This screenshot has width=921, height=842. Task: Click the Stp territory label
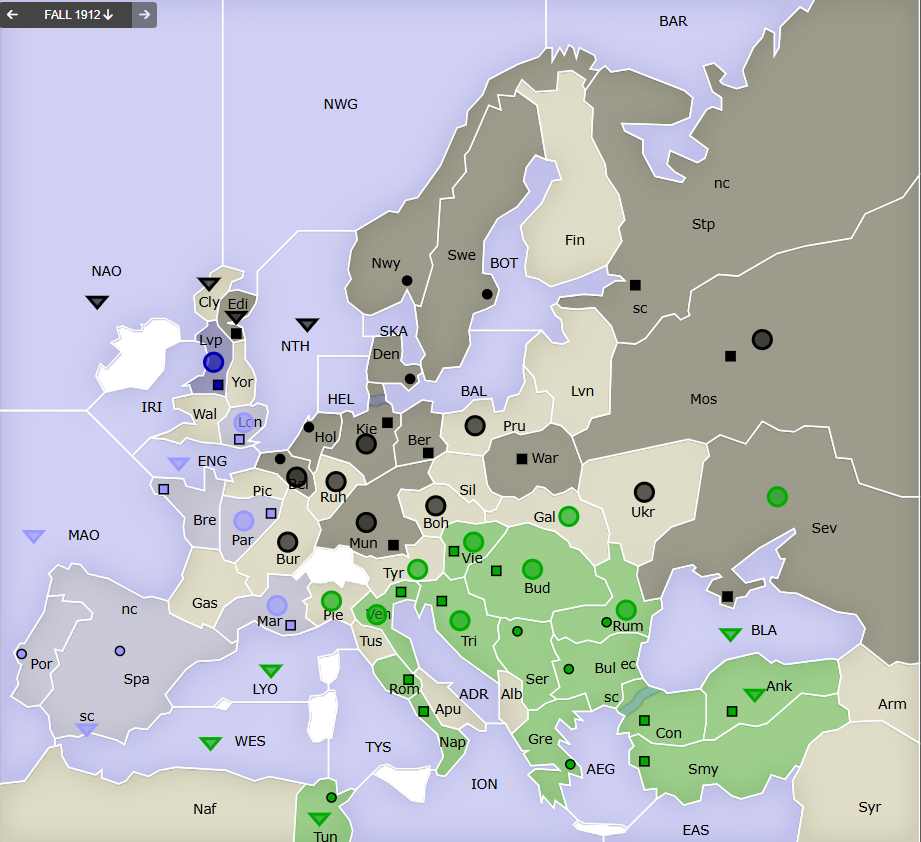pyautogui.click(x=703, y=224)
